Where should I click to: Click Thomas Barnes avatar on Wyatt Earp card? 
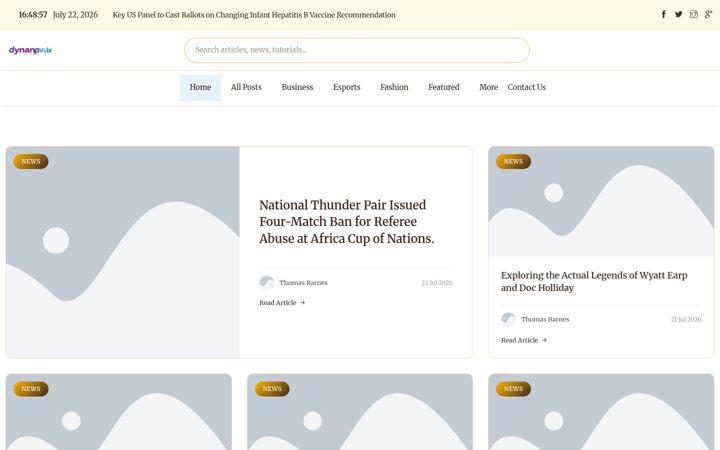[x=508, y=319]
